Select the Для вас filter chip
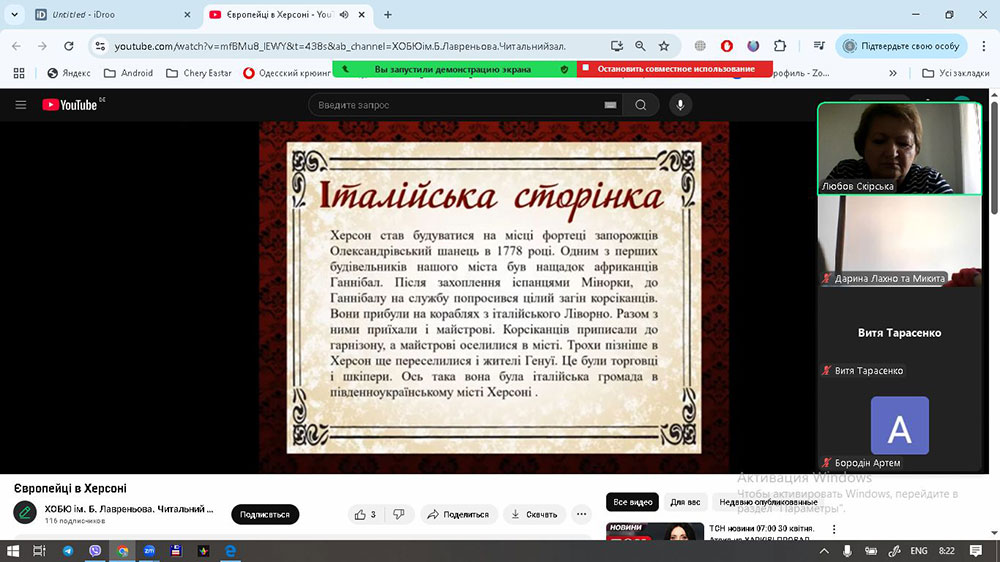This screenshot has height=562, width=1000. coord(685,502)
